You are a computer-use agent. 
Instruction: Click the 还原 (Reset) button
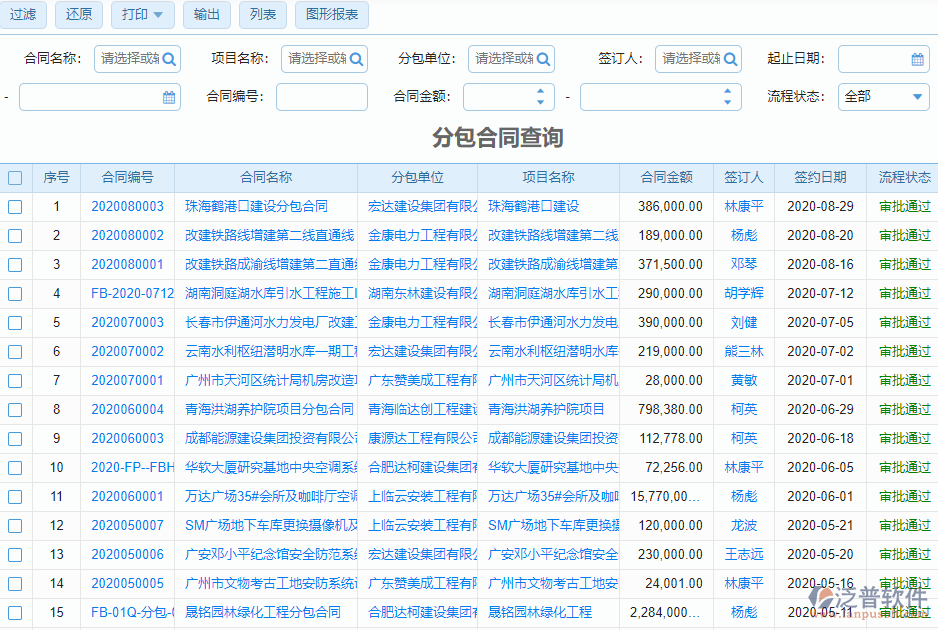(78, 15)
